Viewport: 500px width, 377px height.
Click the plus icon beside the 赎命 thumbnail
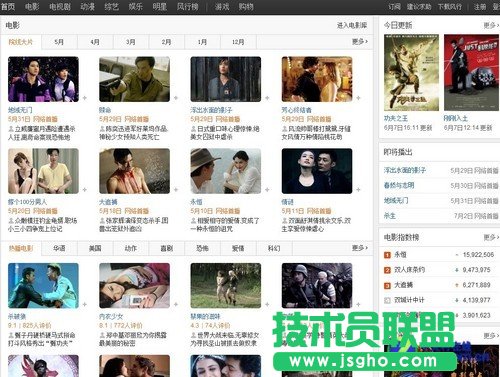[x=176, y=98]
